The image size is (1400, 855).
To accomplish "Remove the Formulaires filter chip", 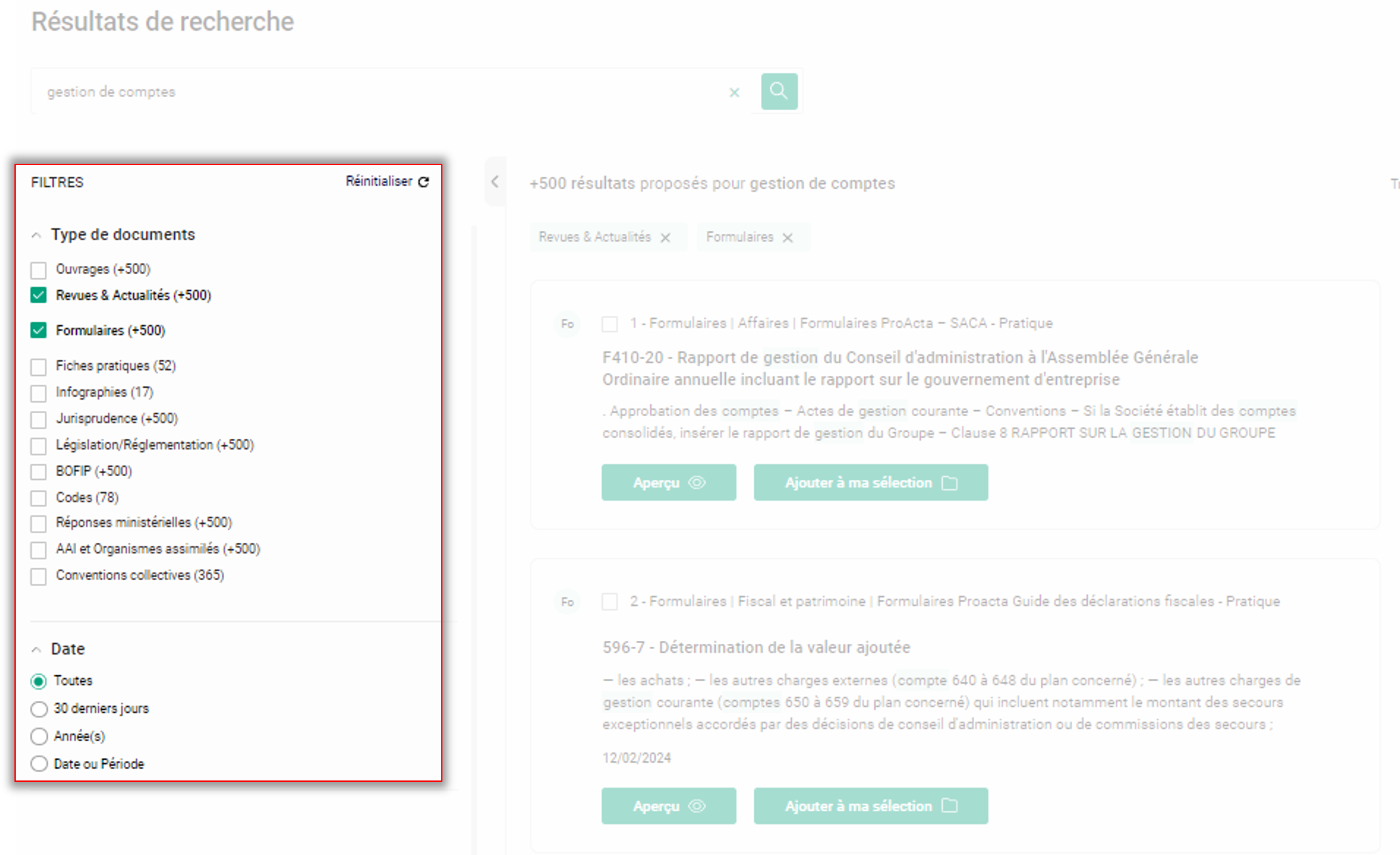I will click(x=788, y=237).
